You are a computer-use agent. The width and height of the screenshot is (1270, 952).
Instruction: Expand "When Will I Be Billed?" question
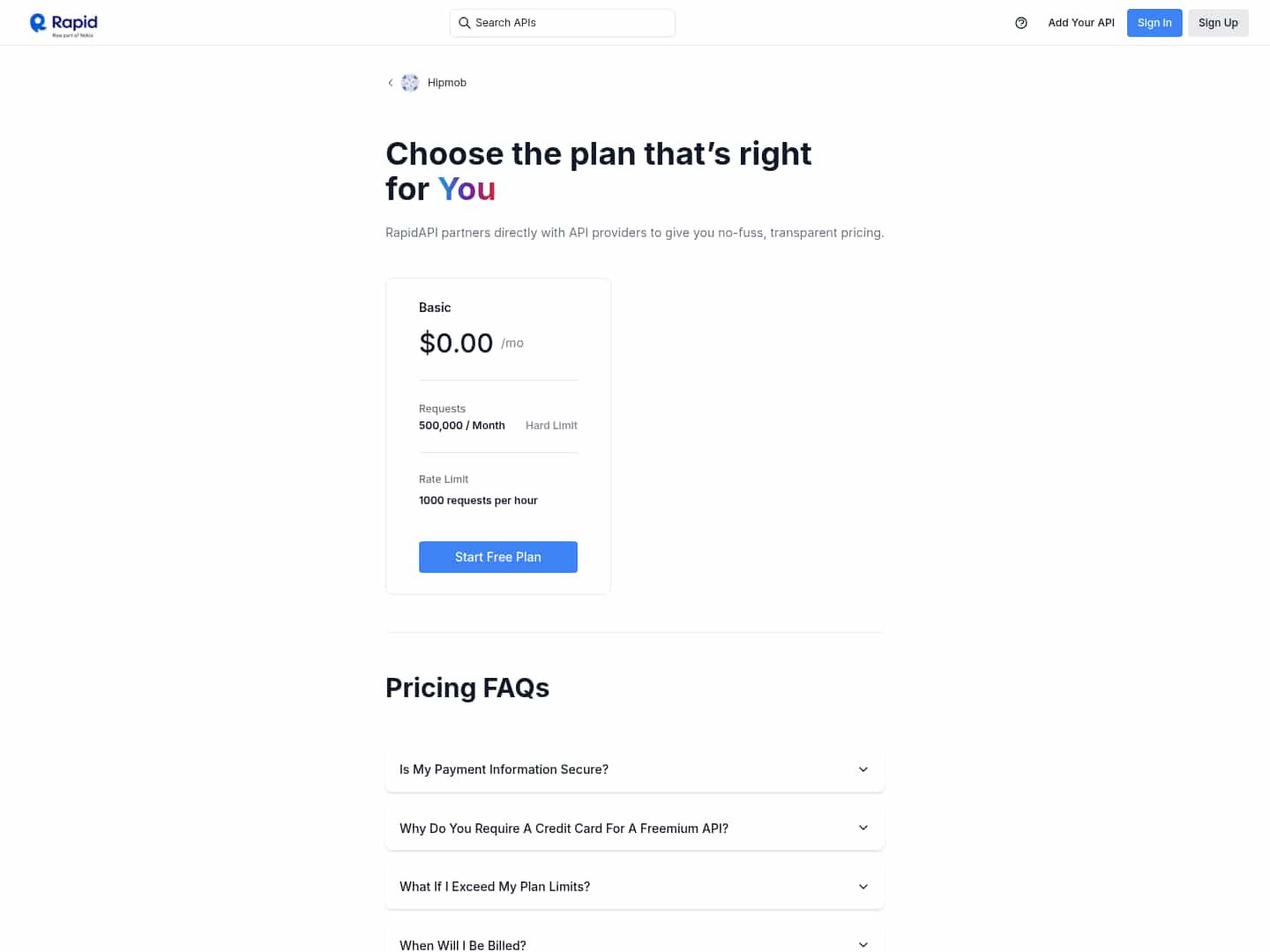pyautogui.click(x=463, y=945)
